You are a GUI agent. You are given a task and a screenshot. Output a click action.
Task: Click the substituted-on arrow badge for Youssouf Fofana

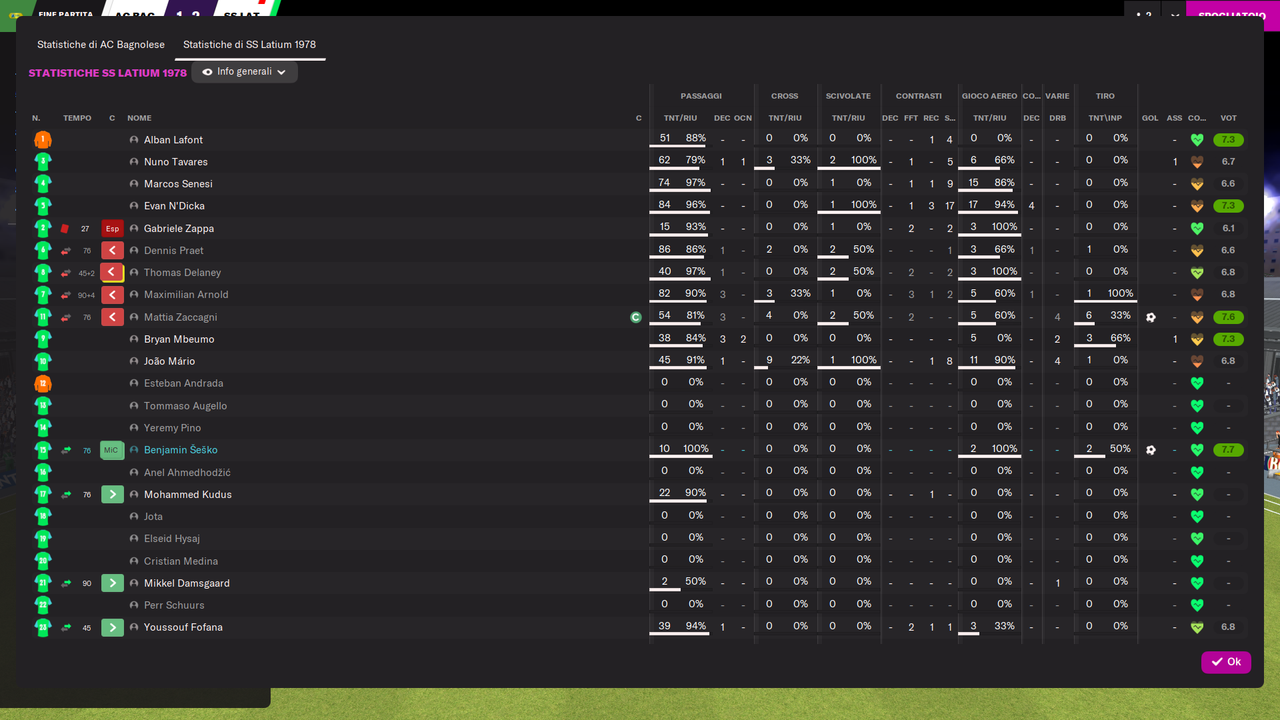coord(112,627)
